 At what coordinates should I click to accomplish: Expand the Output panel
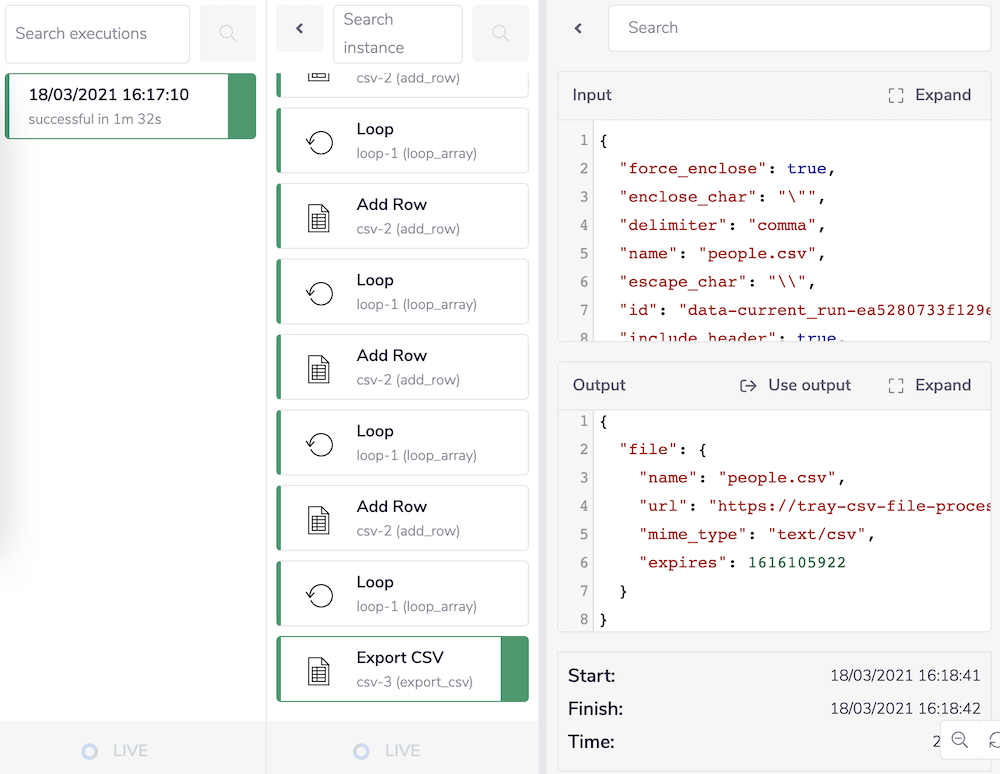point(929,385)
